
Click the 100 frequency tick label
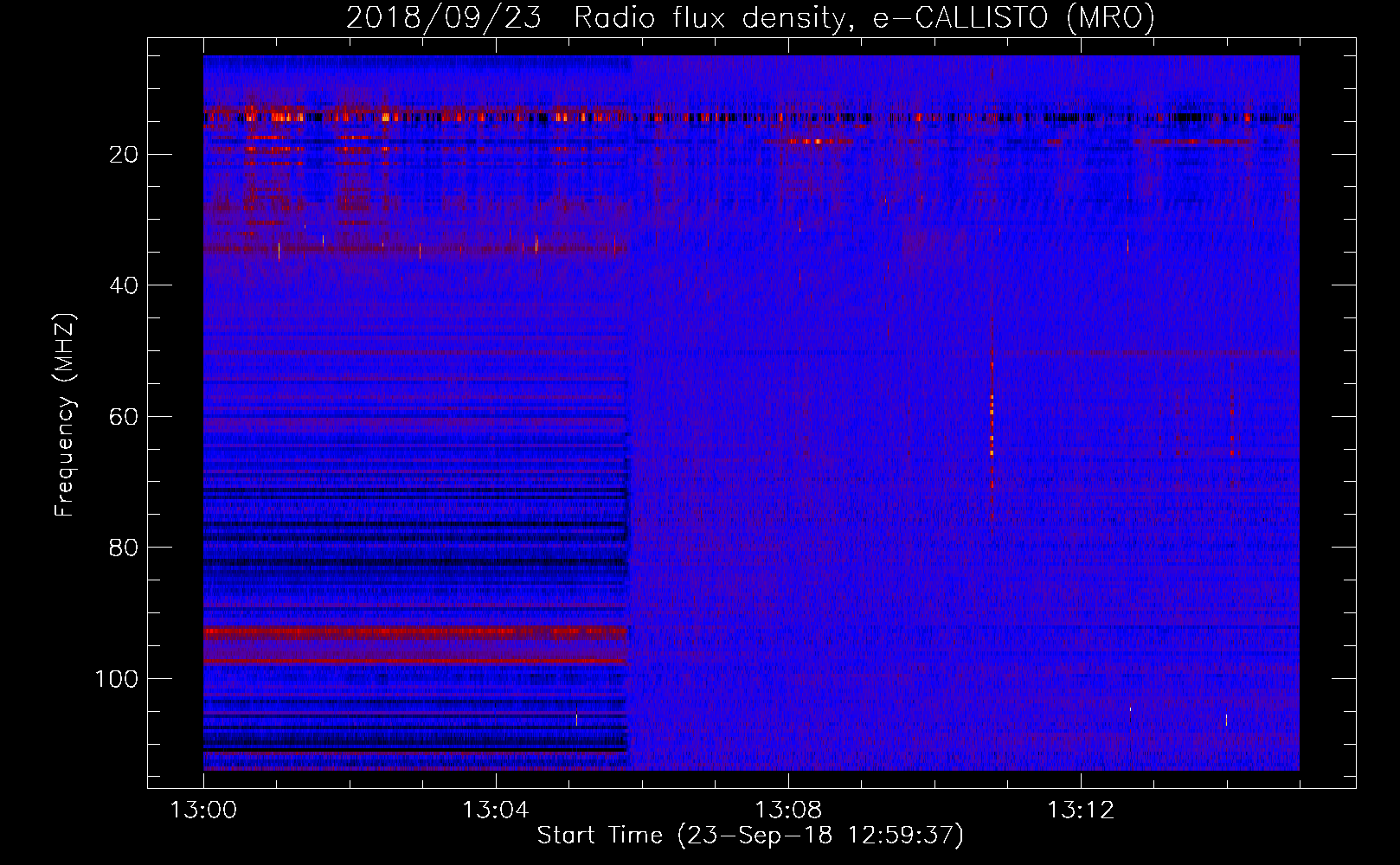tap(117, 679)
